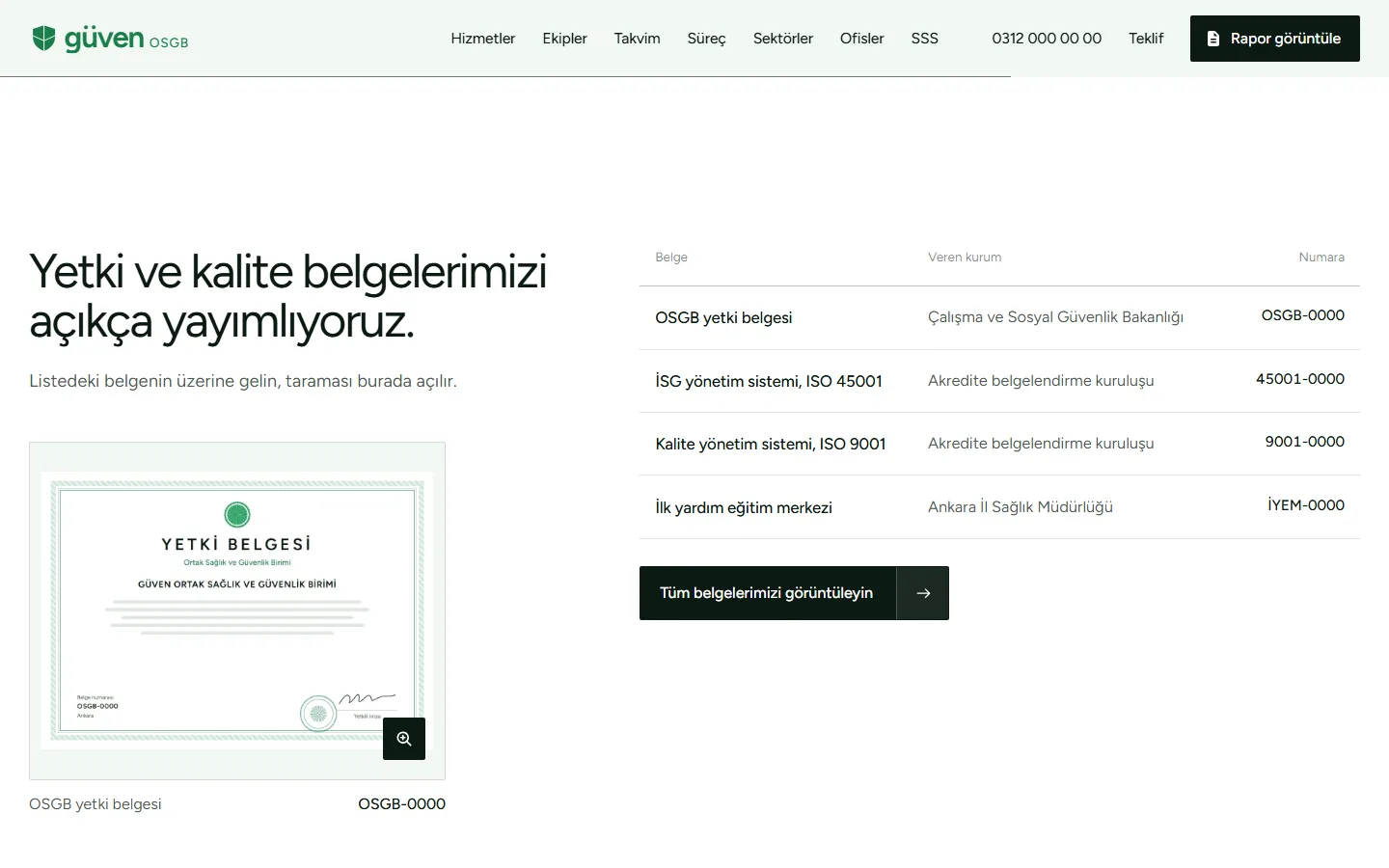Click the Teklif link

pos(1146,39)
